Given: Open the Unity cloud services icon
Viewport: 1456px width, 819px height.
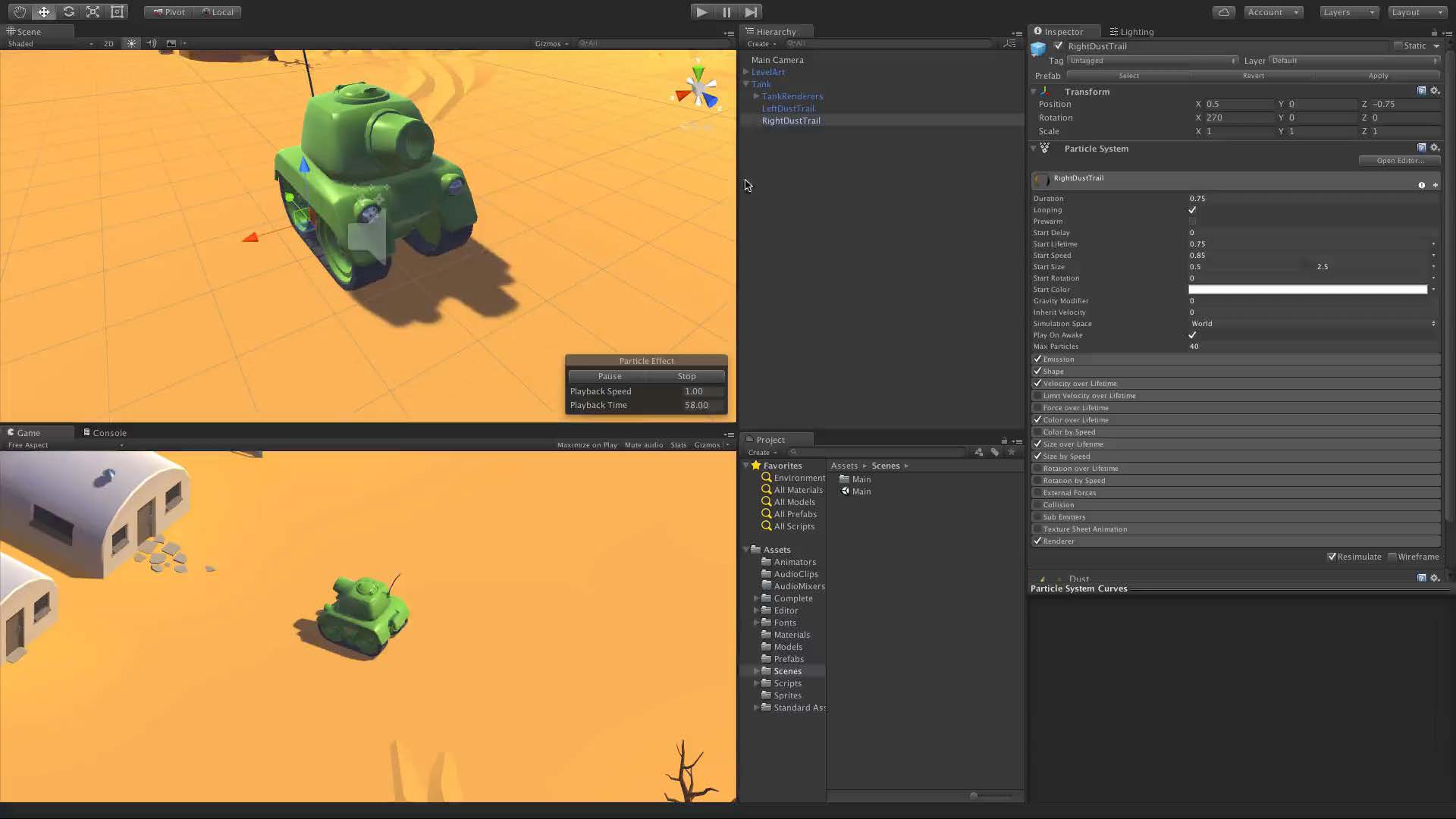Looking at the screenshot, I should (1223, 12).
